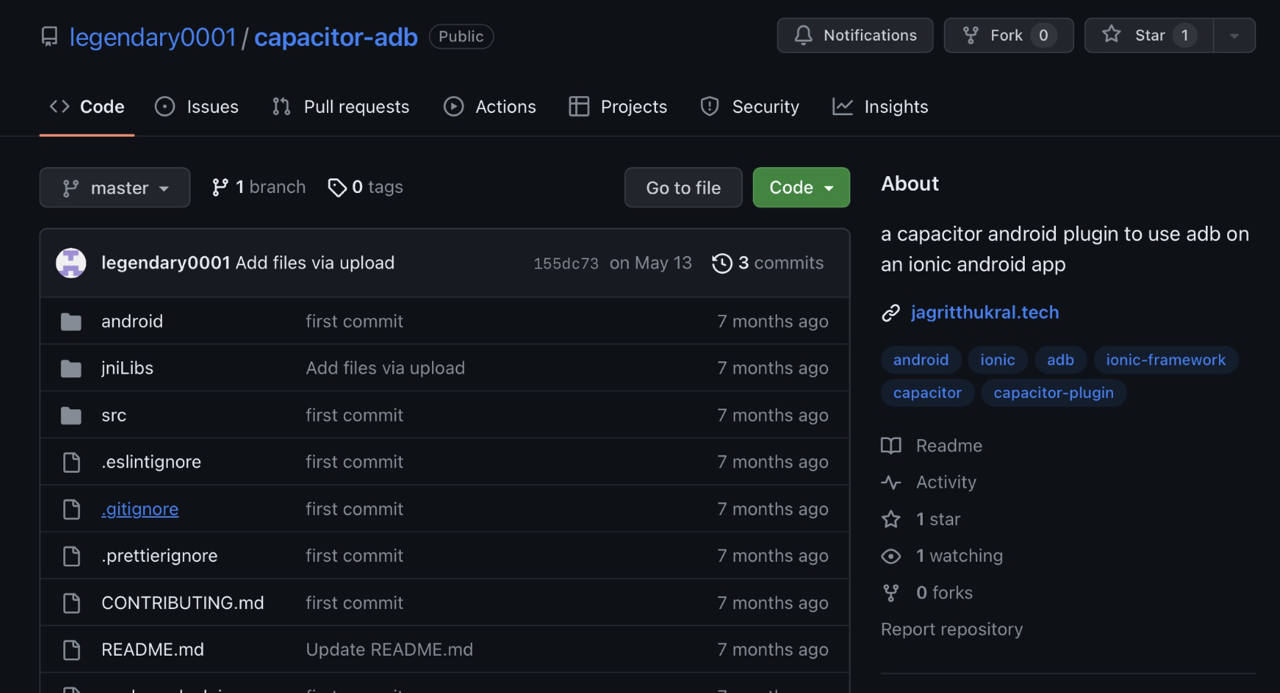Open the jniLibs folder
Viewport: 1280px width, 693px height.
(127, 368)
